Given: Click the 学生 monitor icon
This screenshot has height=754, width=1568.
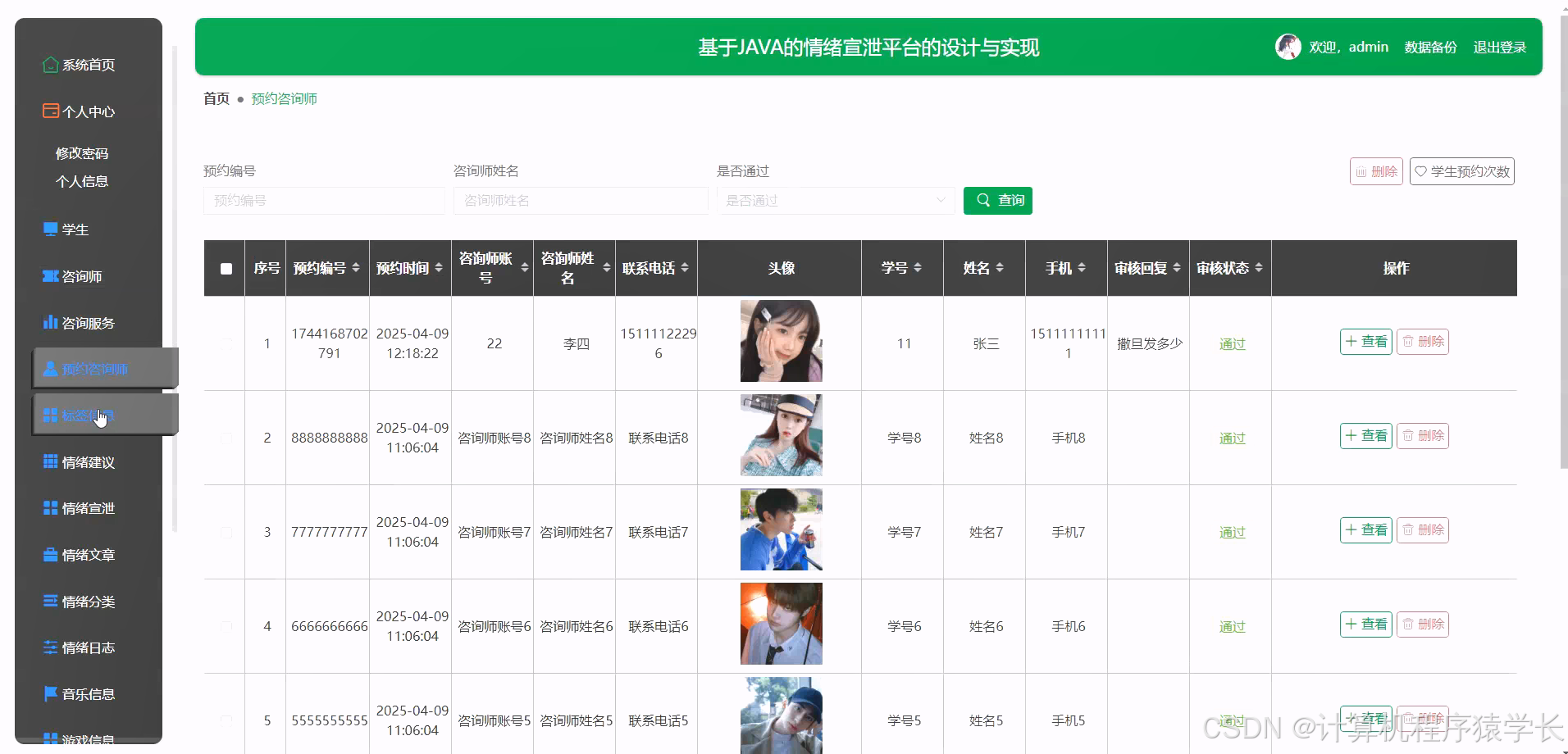Looking at the screenshot, I should pos(51,229).
